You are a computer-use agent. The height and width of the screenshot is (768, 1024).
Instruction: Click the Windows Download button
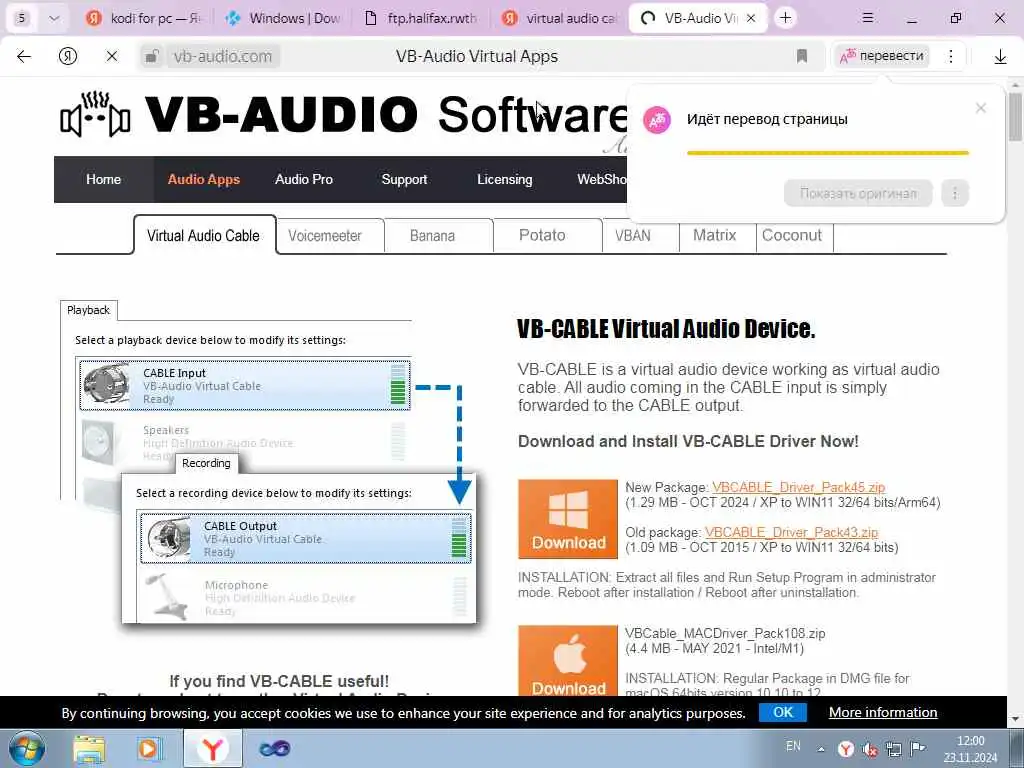click(568, 519)
